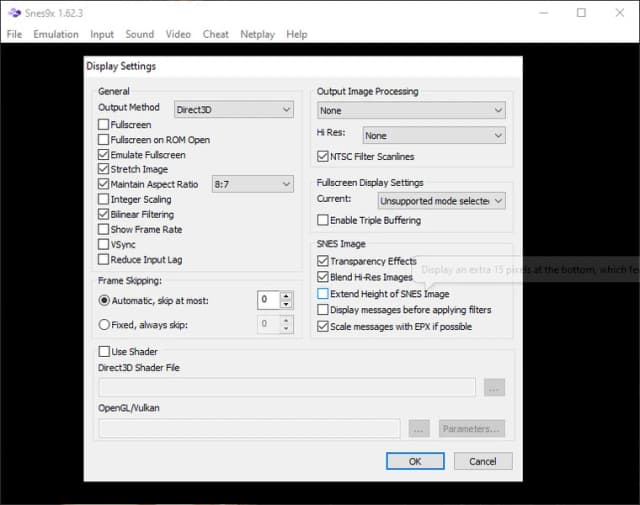
Task: Increase automatic skip at most value
Action: (286, 296)
